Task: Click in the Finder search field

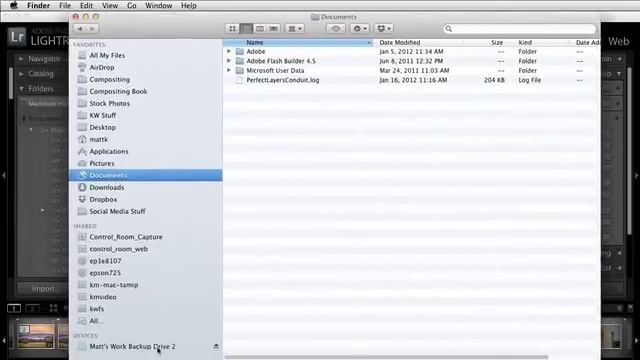Action: click(x=520, y=29)
